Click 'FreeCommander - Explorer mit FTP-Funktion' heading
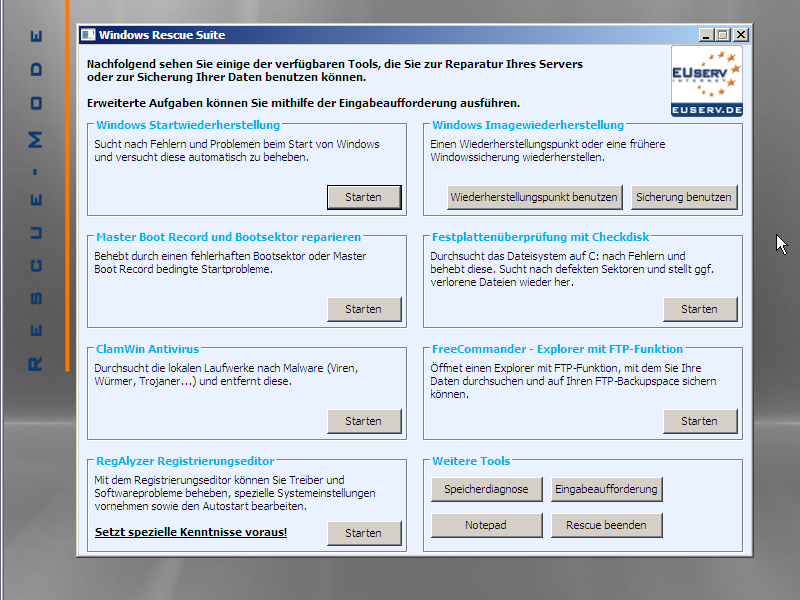This screenshot has width=800, height=600. pyautogui.click(x=557, y=349)
